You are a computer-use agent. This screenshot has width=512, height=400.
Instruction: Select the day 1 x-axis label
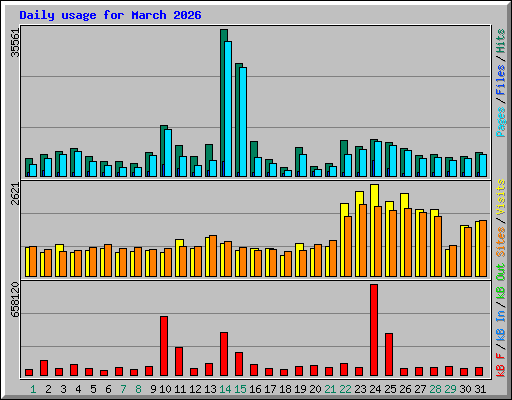[33, 389]
